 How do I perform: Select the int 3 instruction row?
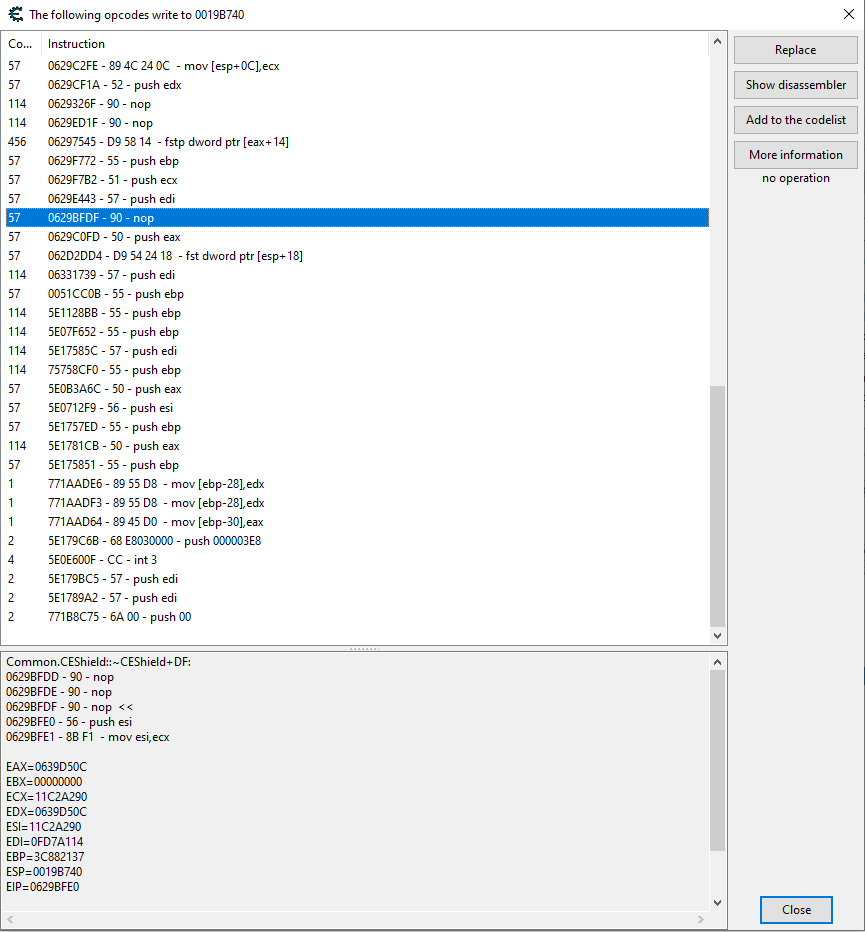(102, 560)
